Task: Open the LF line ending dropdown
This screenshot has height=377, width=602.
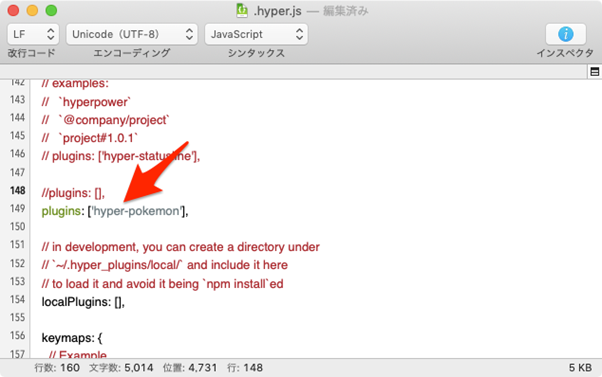Action: (33, 34)
